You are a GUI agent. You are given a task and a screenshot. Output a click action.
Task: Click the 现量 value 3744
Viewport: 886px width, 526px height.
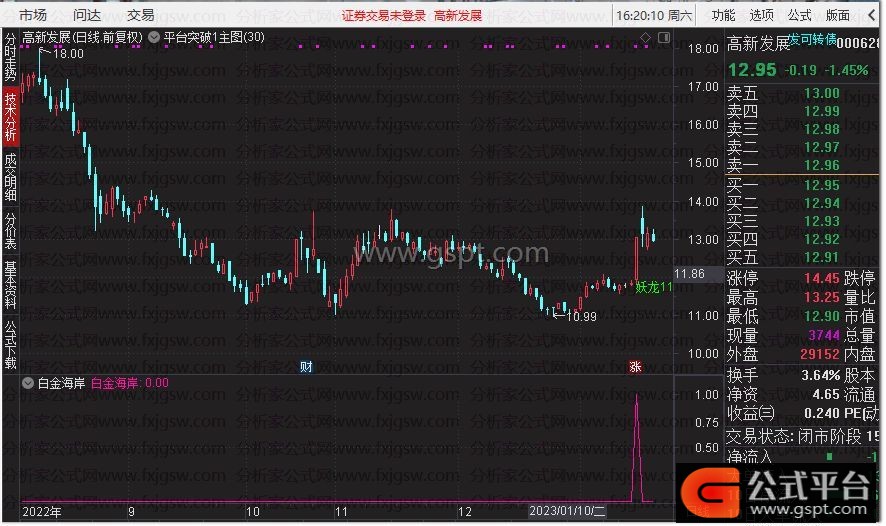[824, 336]
